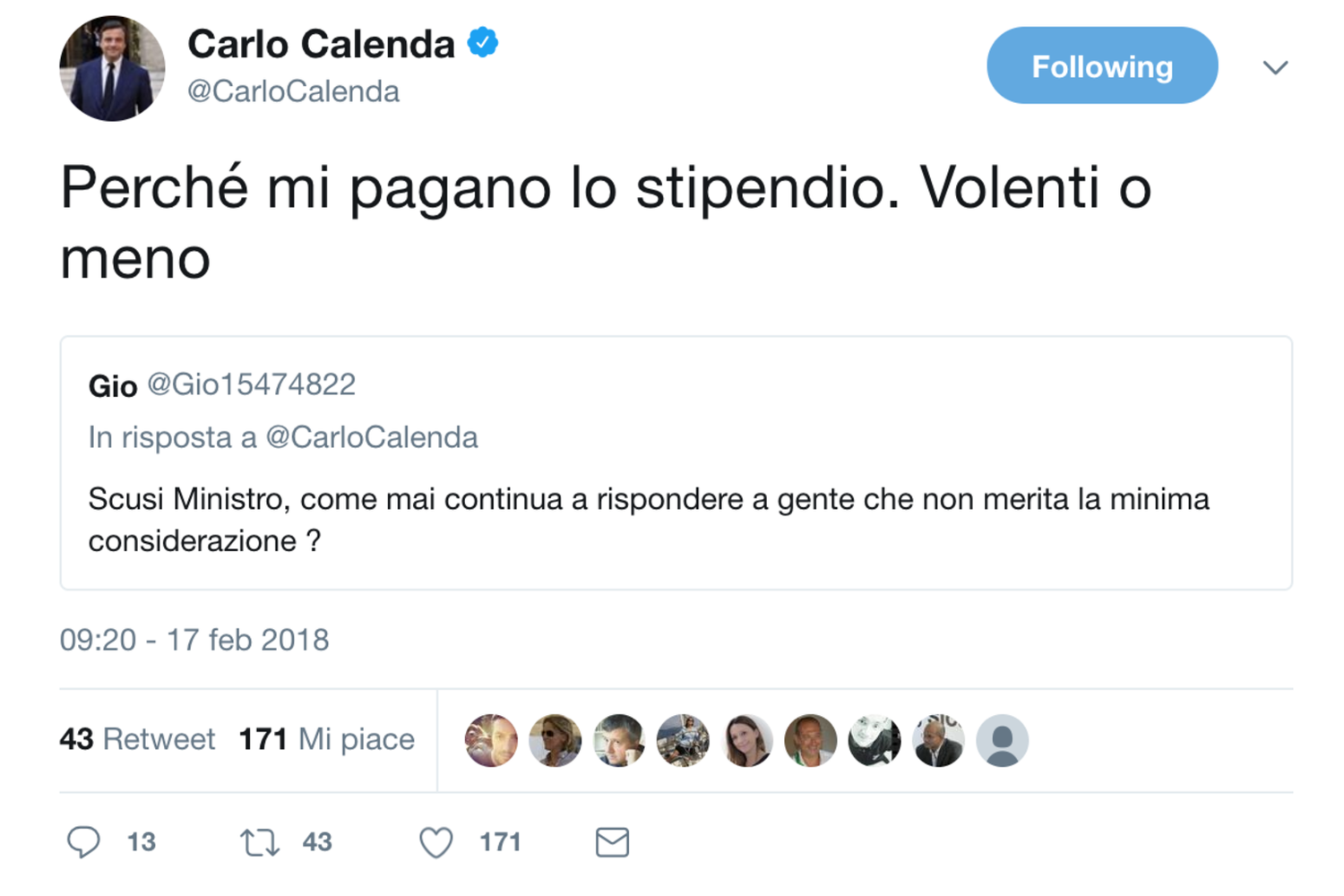View the 43 Retweet list
This screenshot has height=896, width=1344.
click(137, 739)
